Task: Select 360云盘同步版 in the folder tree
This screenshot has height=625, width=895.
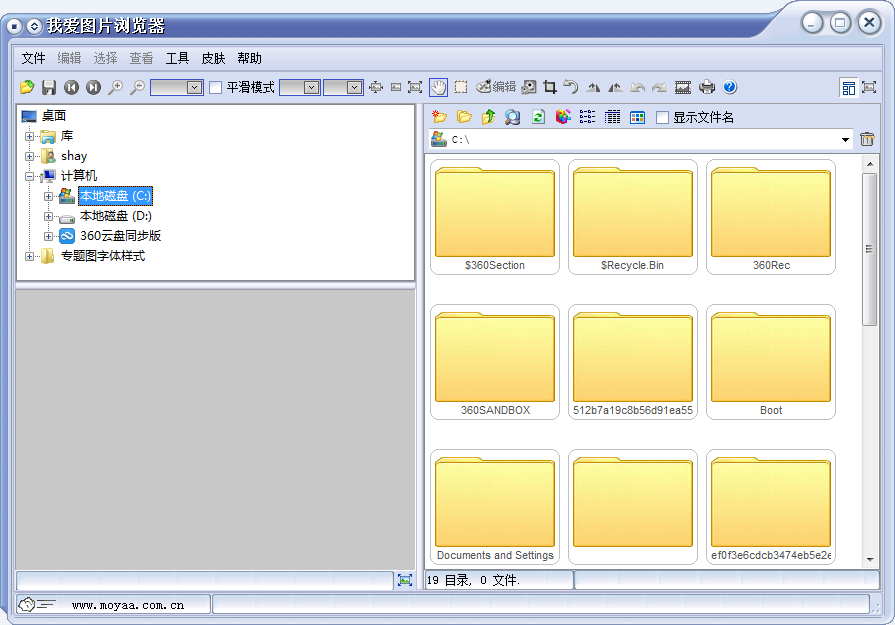Action: (x=120, y=236)
